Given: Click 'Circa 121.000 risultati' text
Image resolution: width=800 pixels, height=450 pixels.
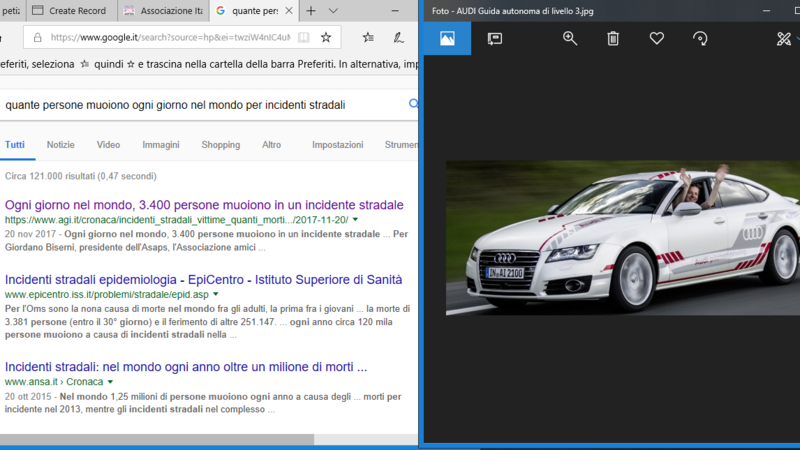Looking at the screenshot, I should pos(81,176).
